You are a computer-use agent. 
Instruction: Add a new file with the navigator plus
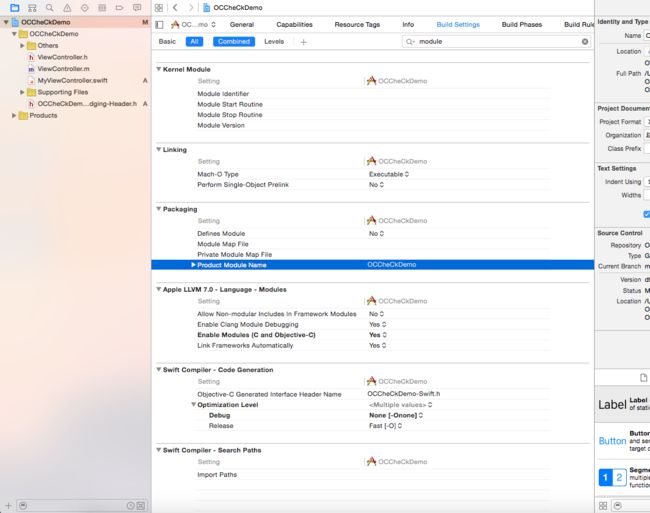point(8,506)
